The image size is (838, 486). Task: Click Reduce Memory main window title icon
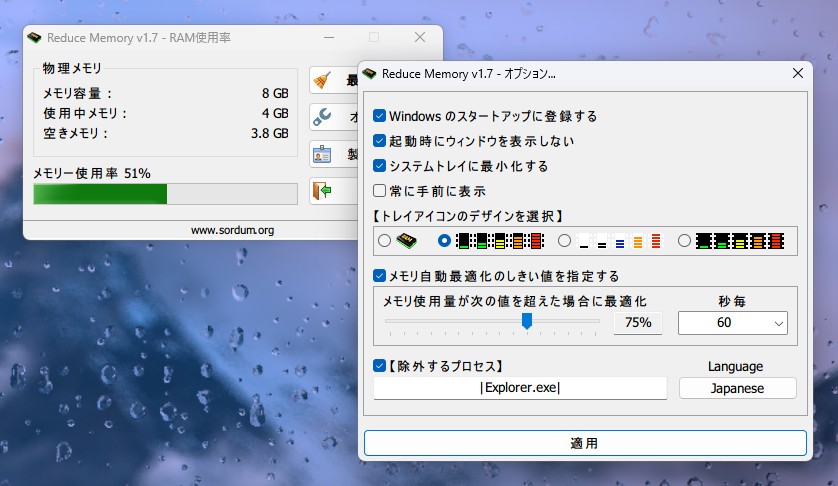pyautogui.click(x=34, y=38)
